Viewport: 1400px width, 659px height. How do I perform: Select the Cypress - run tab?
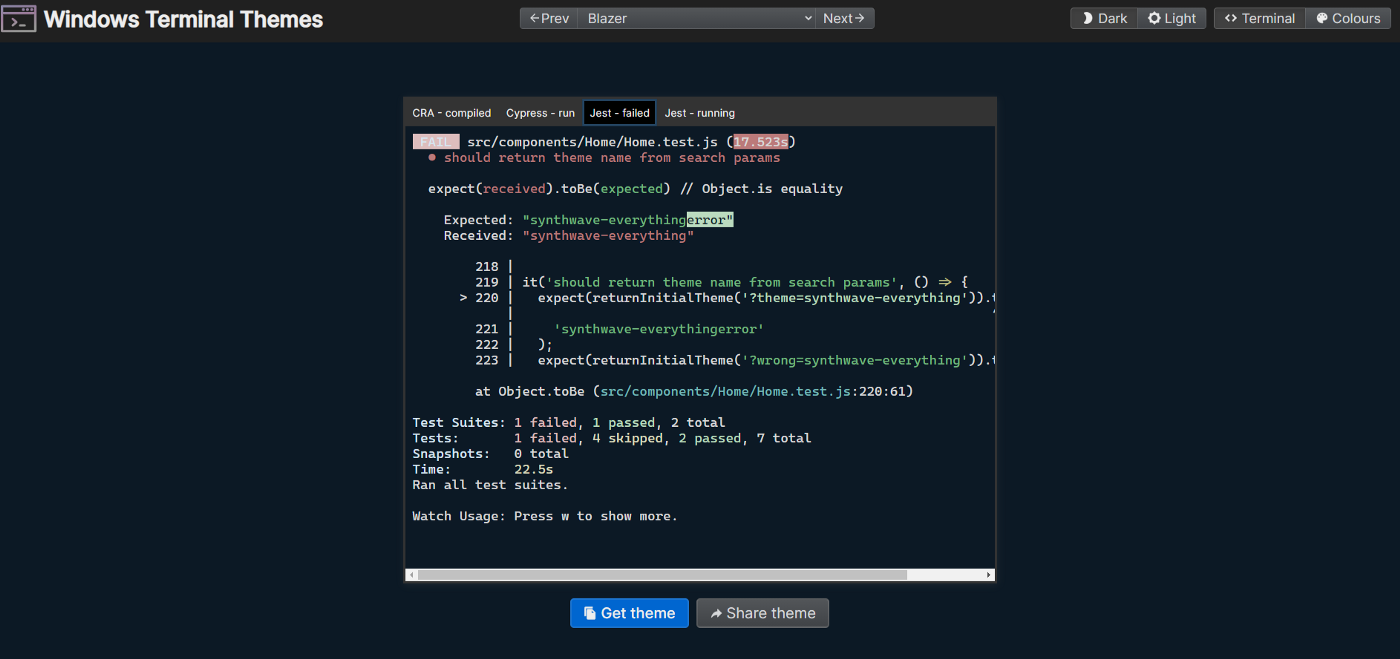point(540,113)
